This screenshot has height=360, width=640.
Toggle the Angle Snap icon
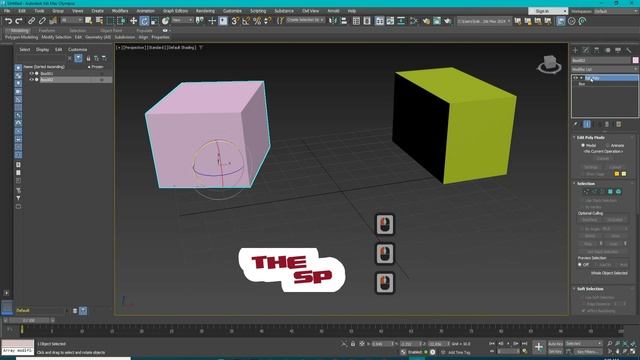pos(246,21)
